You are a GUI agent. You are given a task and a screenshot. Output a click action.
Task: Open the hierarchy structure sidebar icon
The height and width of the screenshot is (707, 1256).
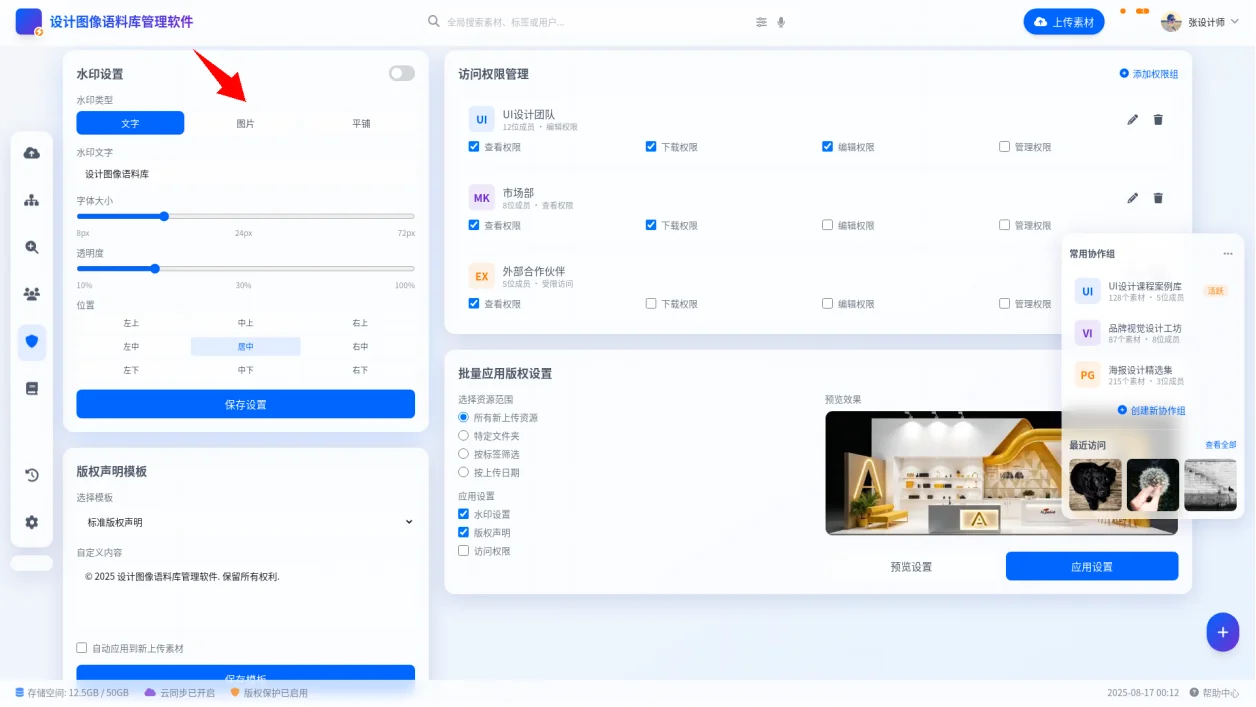pyautogui.click(x=32, y=200)
